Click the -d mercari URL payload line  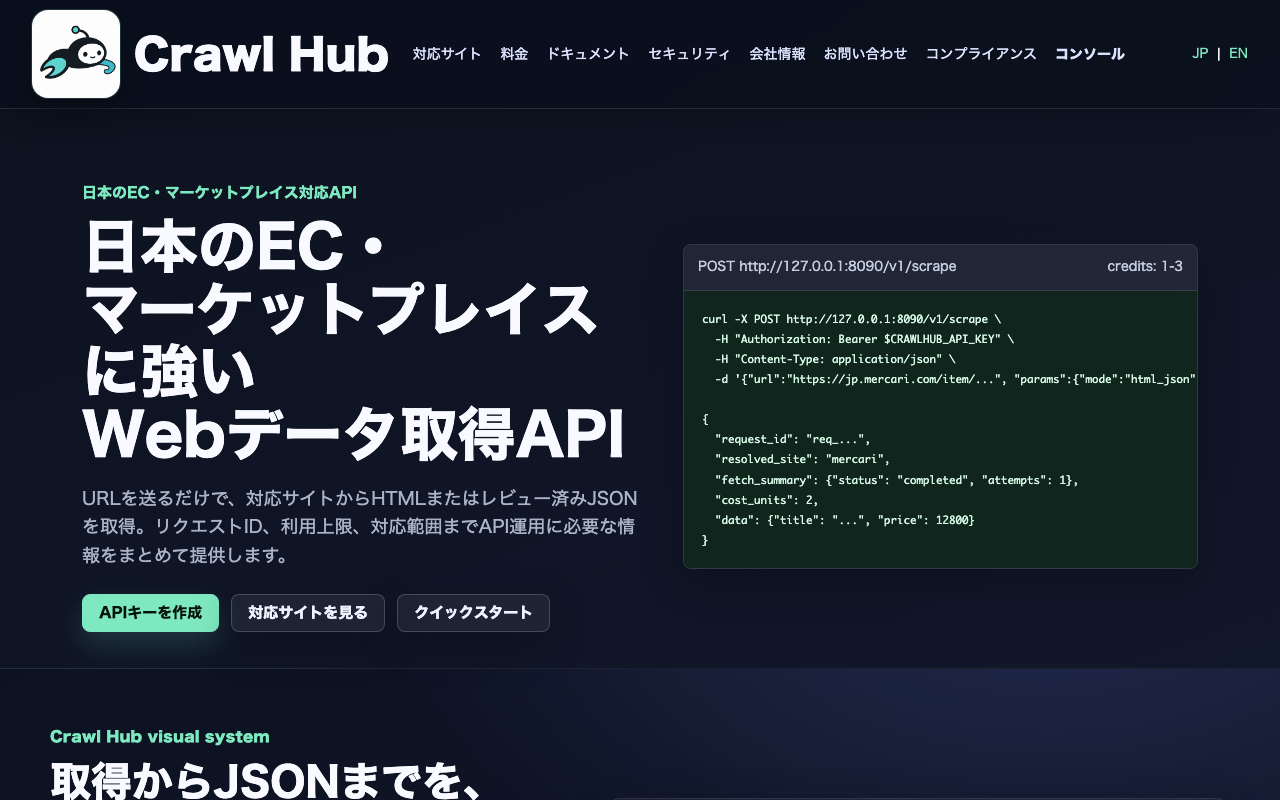point(955,379)
